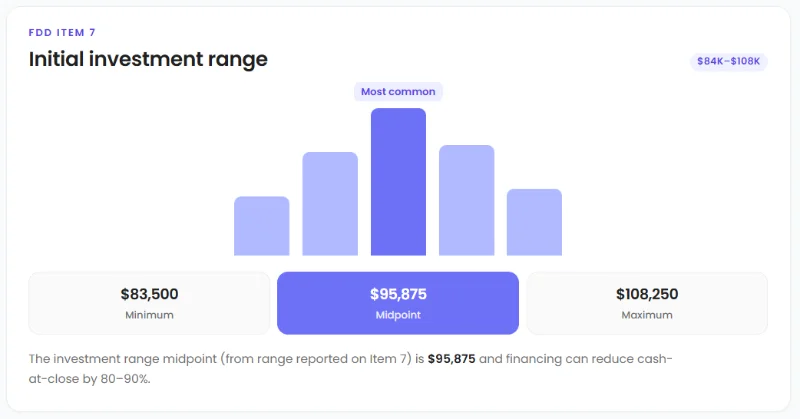
Task: Click the $83,500 amount text
Action: tap(149, 294)
